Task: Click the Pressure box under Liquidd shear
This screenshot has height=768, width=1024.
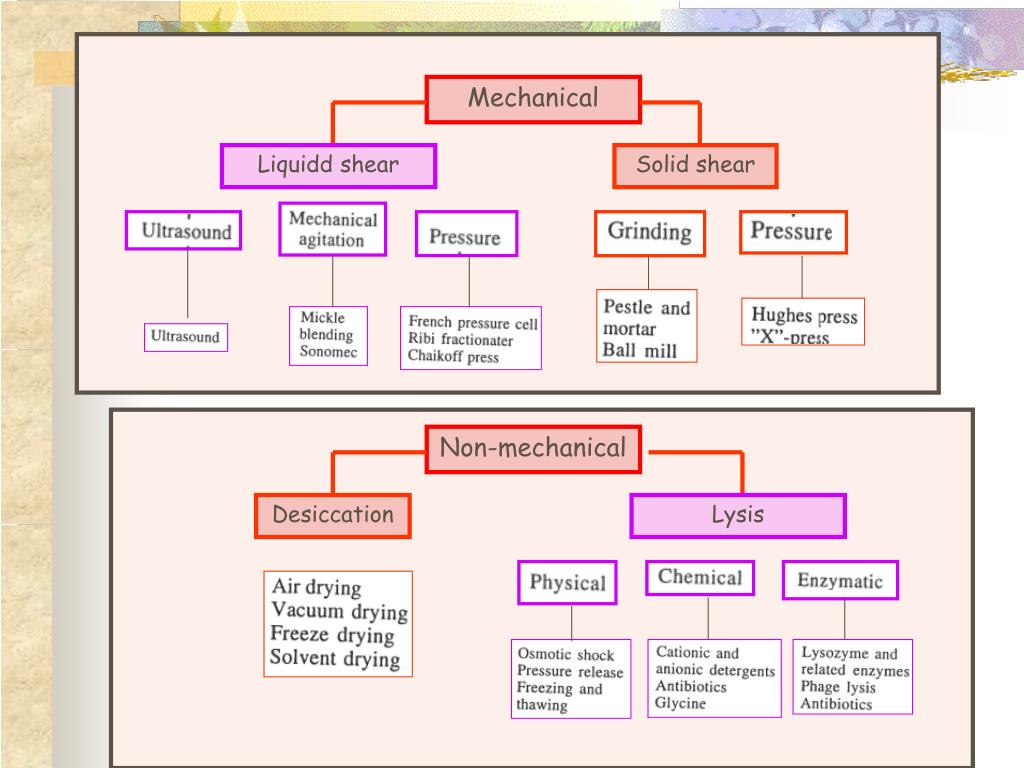Action: [x=466, y=234]
